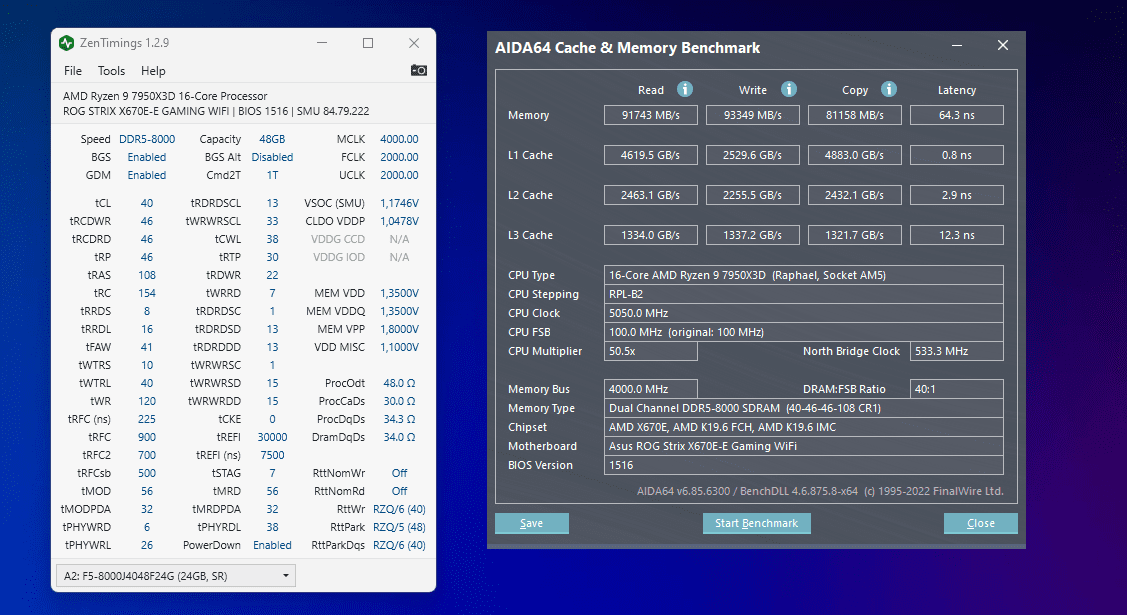Click the tCL value 40
Screen dimensions: 1127x615
click(x=147, y=203)
